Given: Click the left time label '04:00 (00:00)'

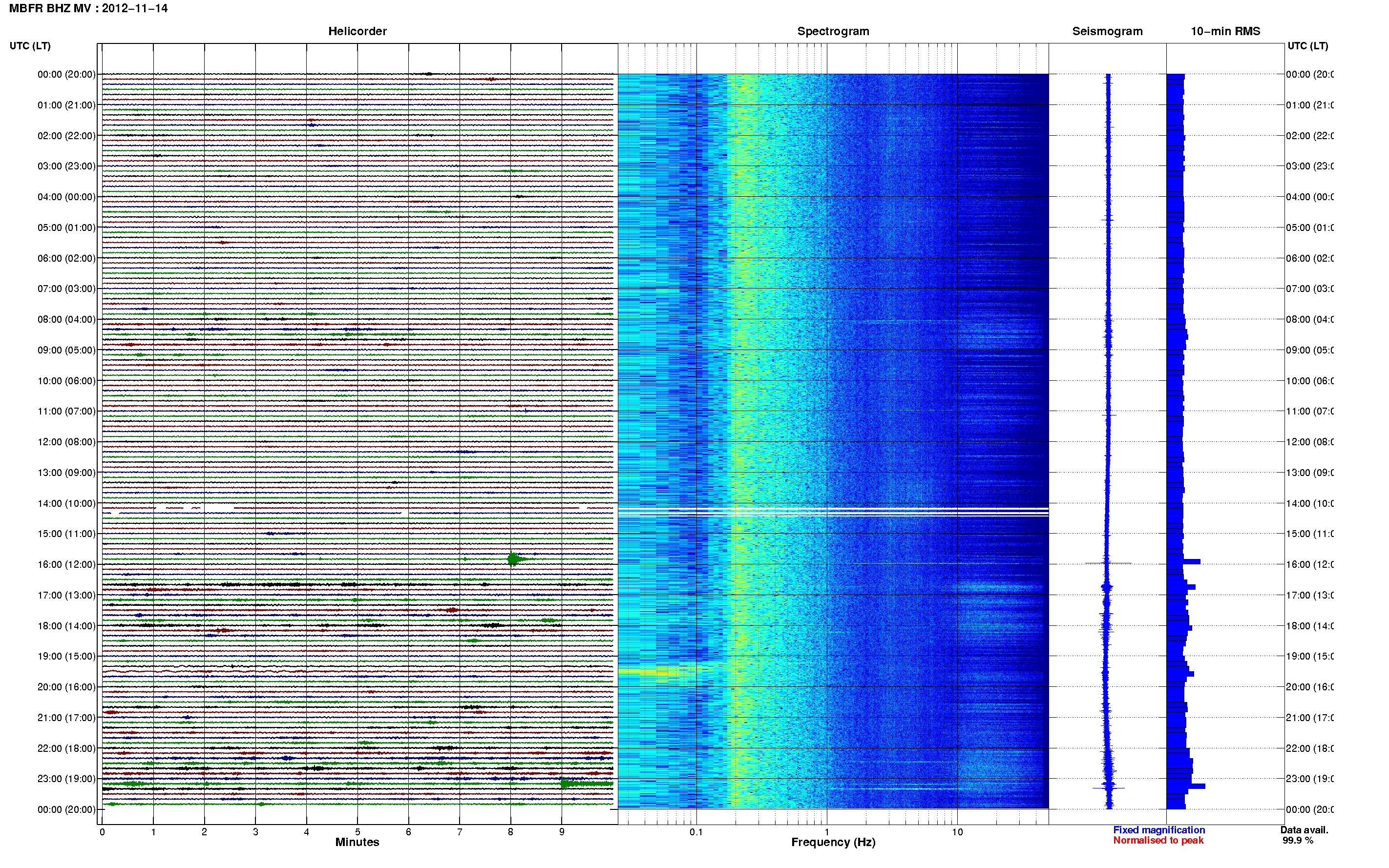Looking at the screenshot, I should [66, 197].
